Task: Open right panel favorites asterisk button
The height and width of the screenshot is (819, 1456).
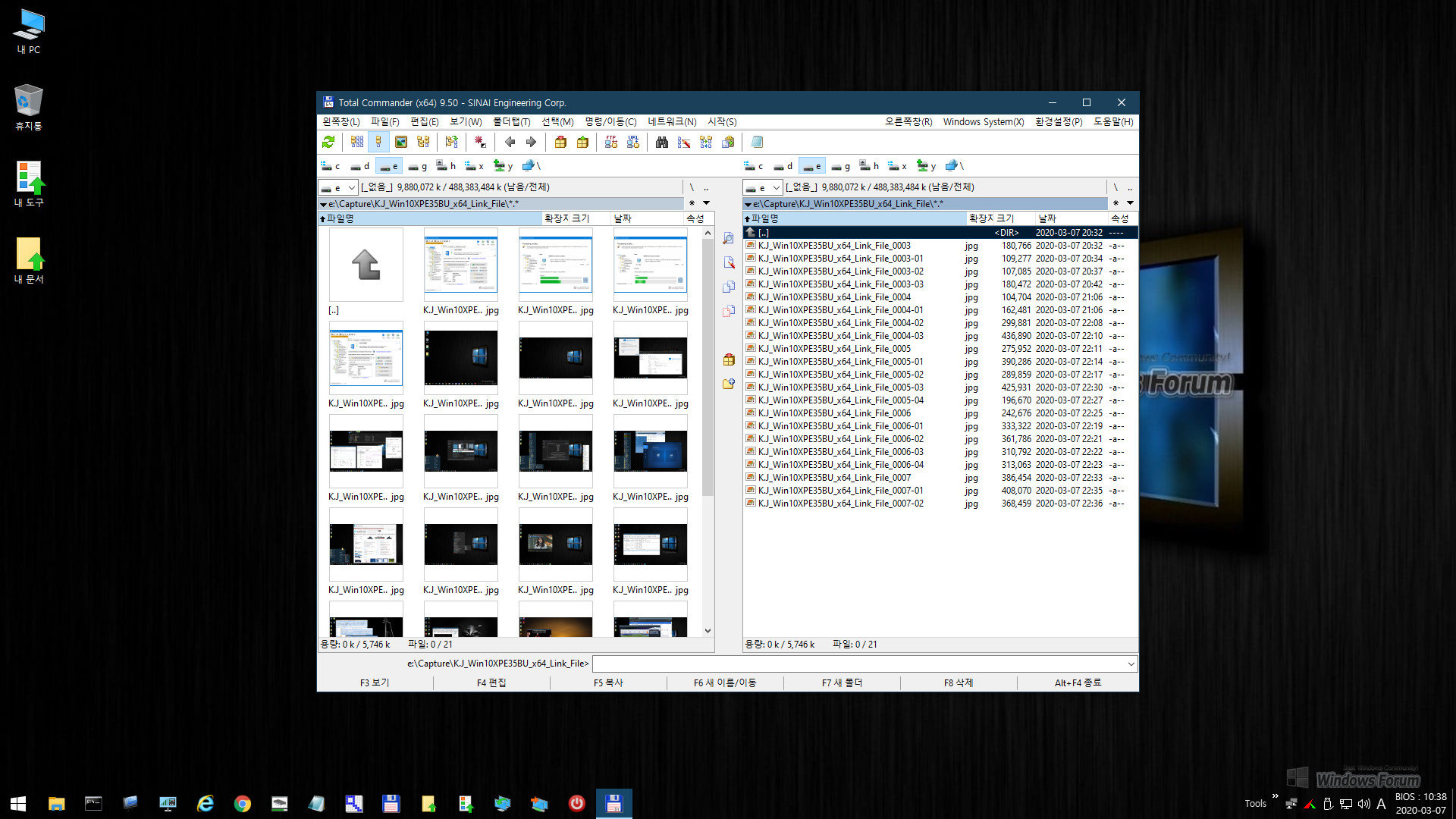Action: coord(1116,203)
